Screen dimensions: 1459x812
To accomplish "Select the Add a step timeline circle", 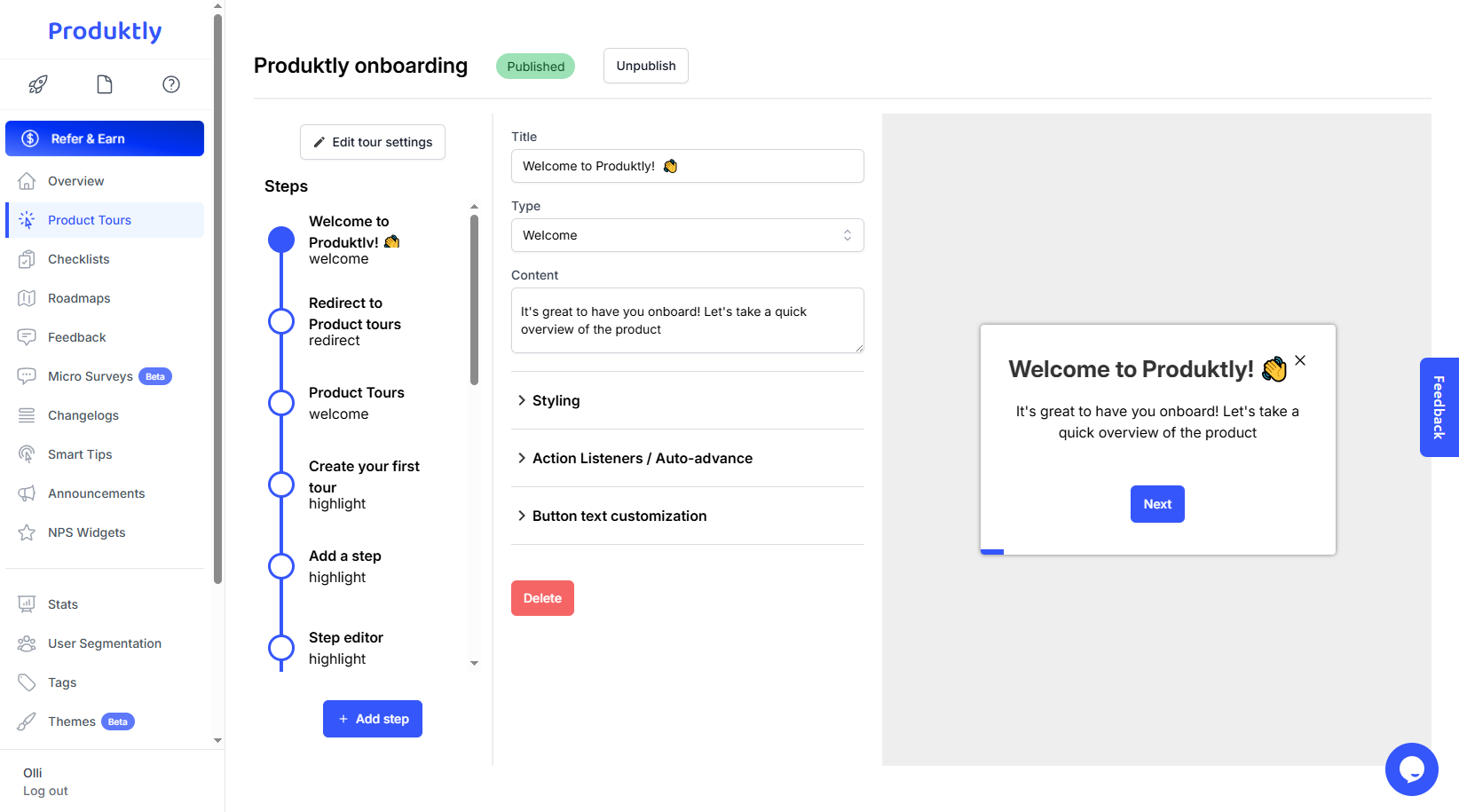I will 281,566.
